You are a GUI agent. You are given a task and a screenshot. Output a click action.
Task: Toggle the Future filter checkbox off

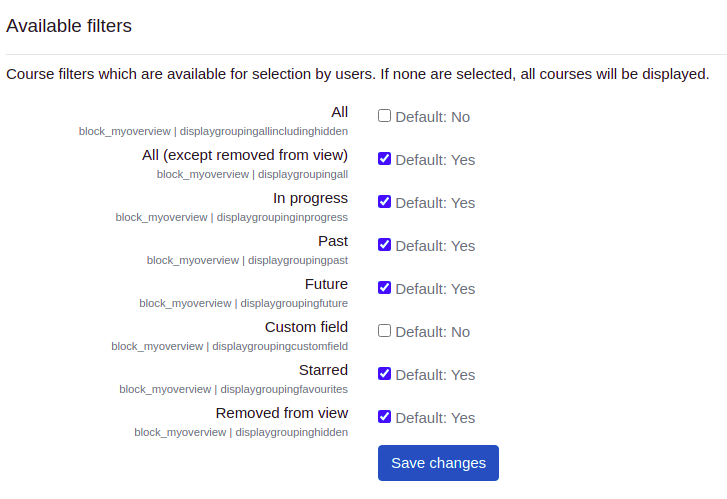coord(384,288)
